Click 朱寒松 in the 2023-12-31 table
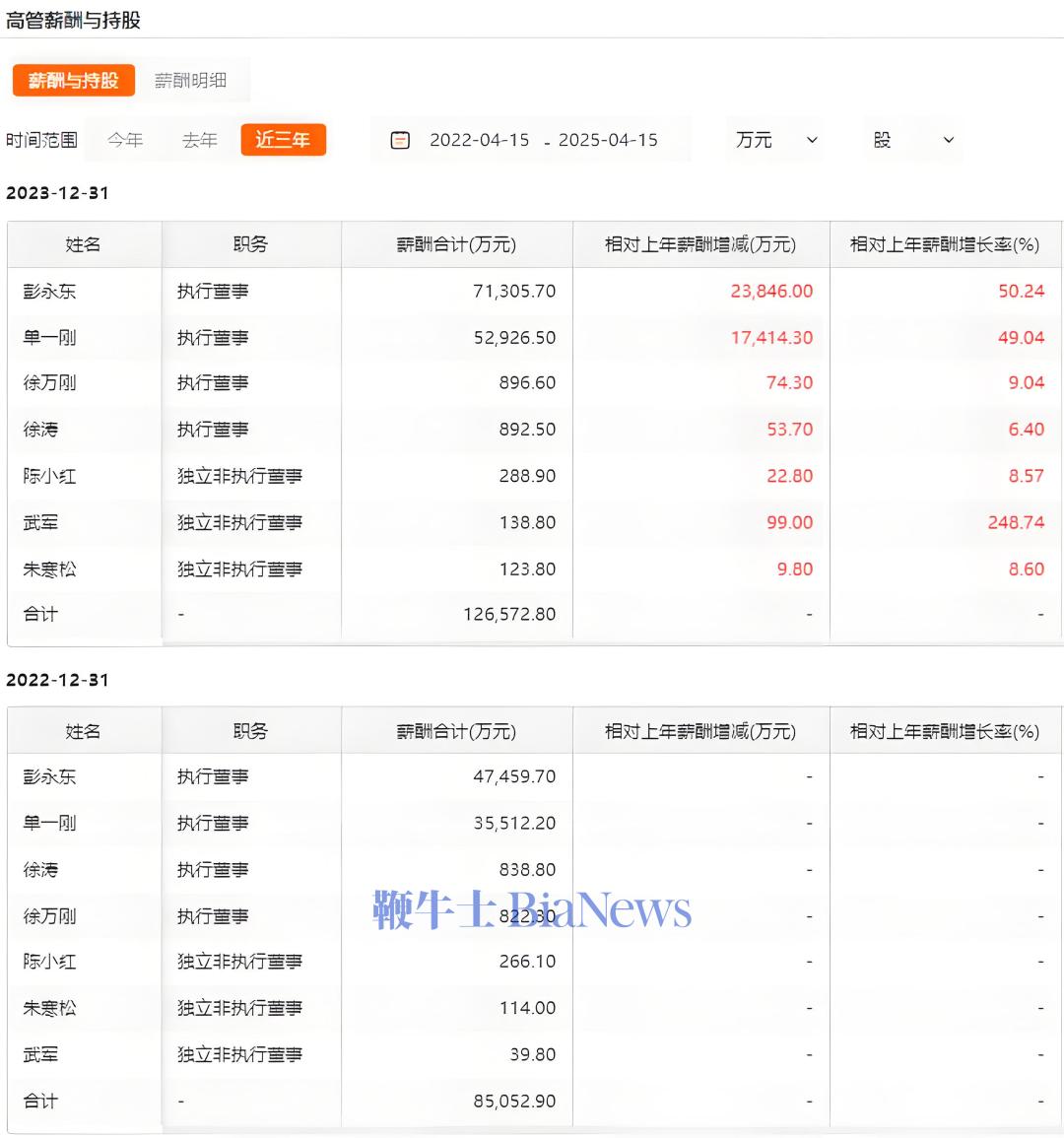Image resolution: width=1064 pixels, height=1138 pixels. [49, 569]
